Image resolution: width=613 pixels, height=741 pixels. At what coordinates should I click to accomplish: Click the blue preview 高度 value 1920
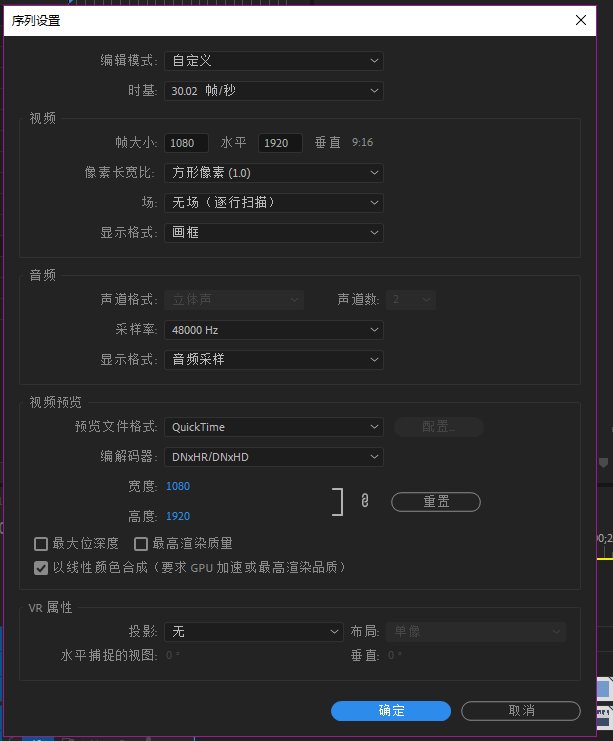178,516
